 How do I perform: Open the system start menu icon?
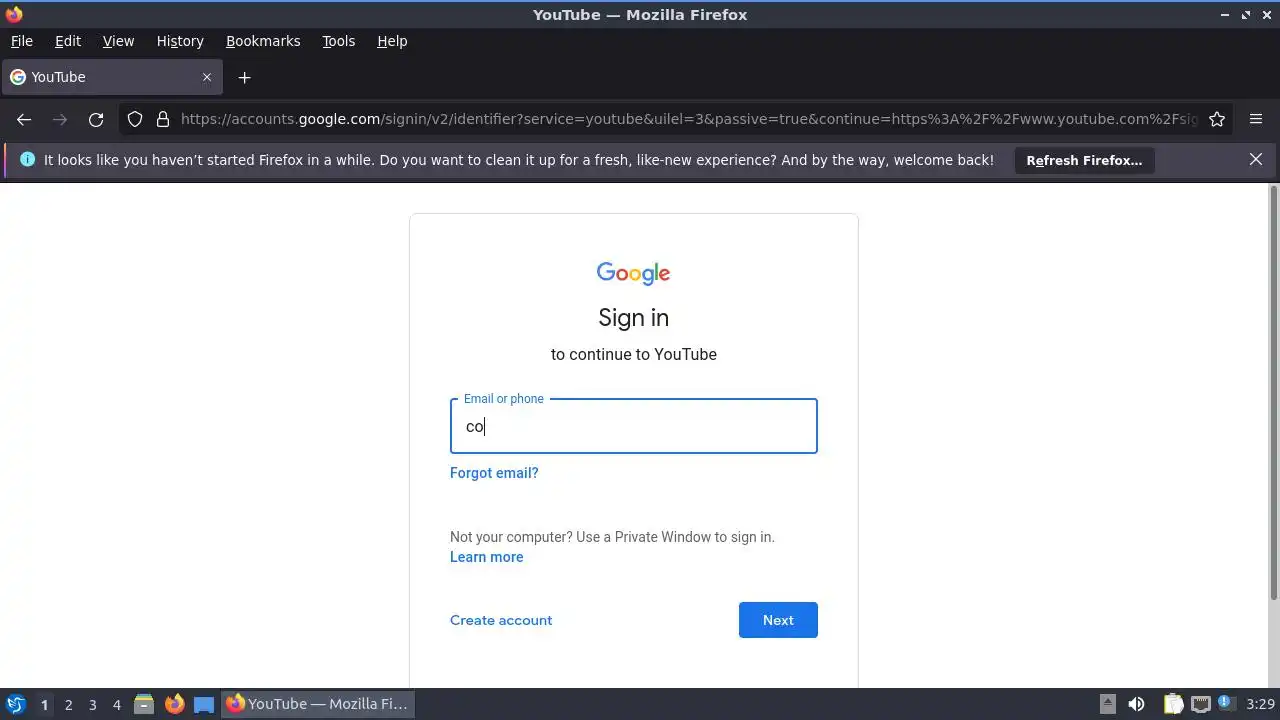(15, 704)
